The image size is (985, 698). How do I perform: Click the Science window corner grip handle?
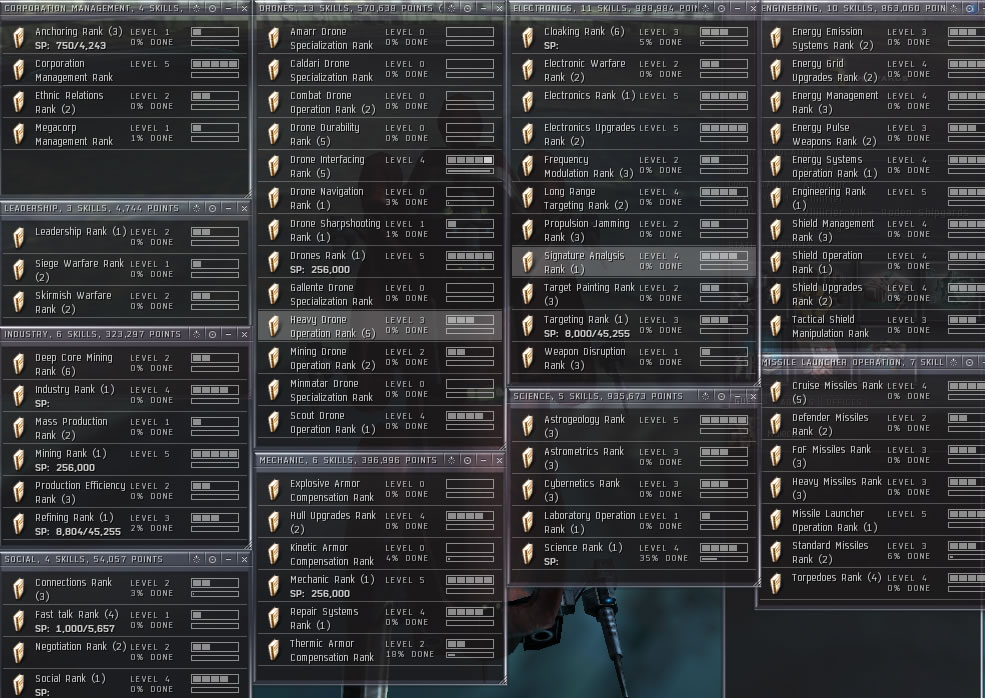point(756,582)
